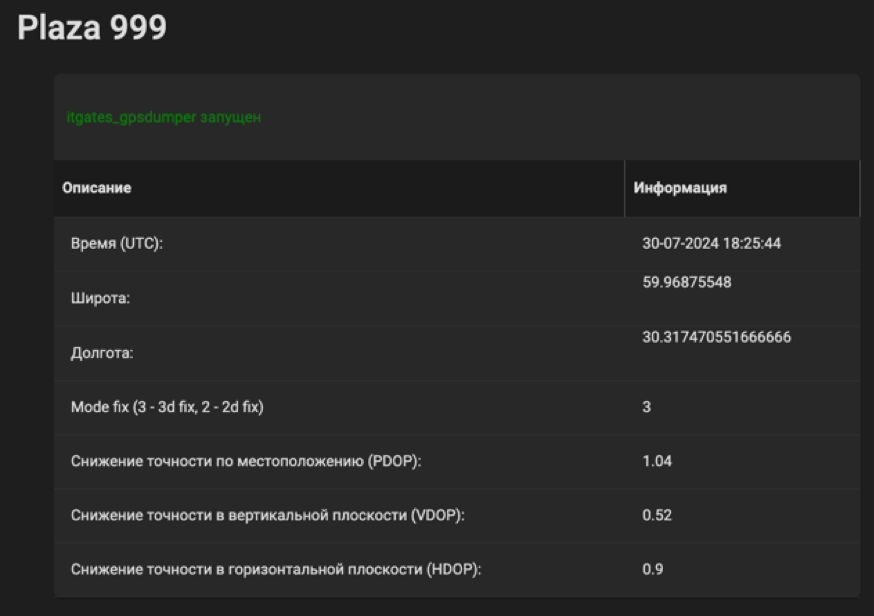Click the VDOP description label
This screenshot has height=616, width=874.
268,515
